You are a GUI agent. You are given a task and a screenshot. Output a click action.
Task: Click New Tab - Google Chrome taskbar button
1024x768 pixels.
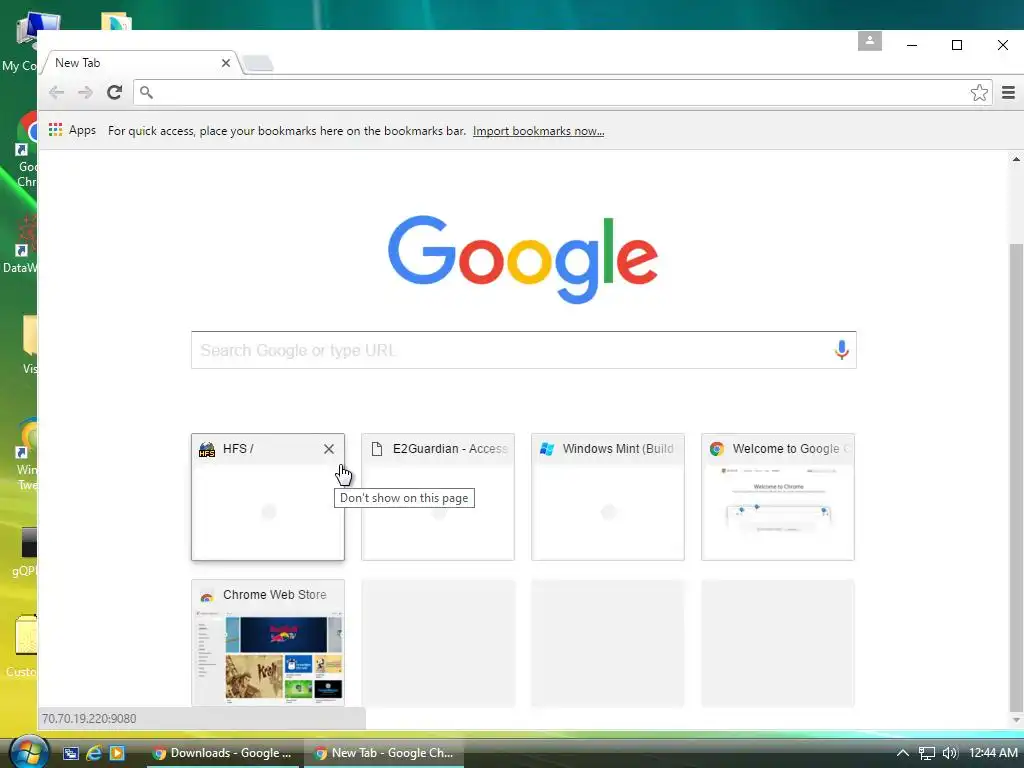tap(384, 753)
